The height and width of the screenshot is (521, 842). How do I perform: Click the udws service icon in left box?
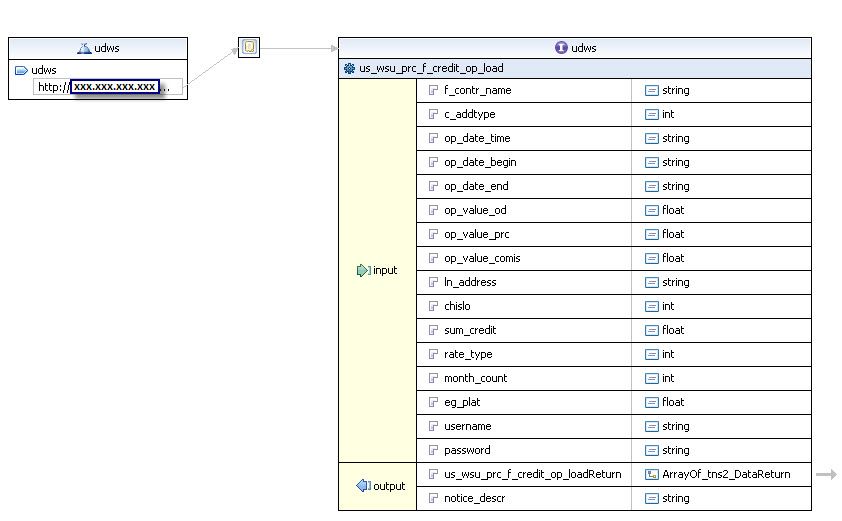84,48
